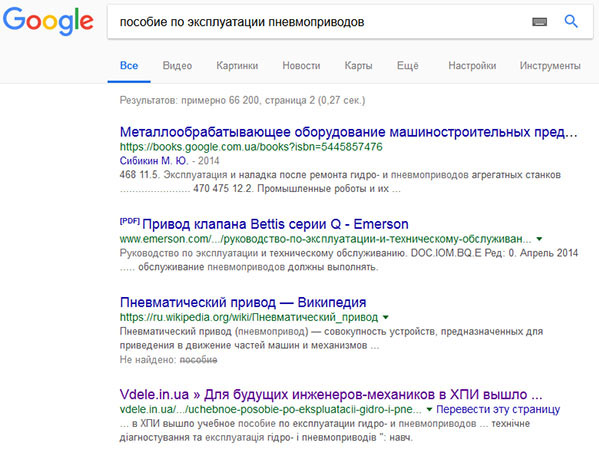Viewport: 599px width, 449px height.
Task: Open the on-screen keyboard icon
Action: (x=539, y=22)
